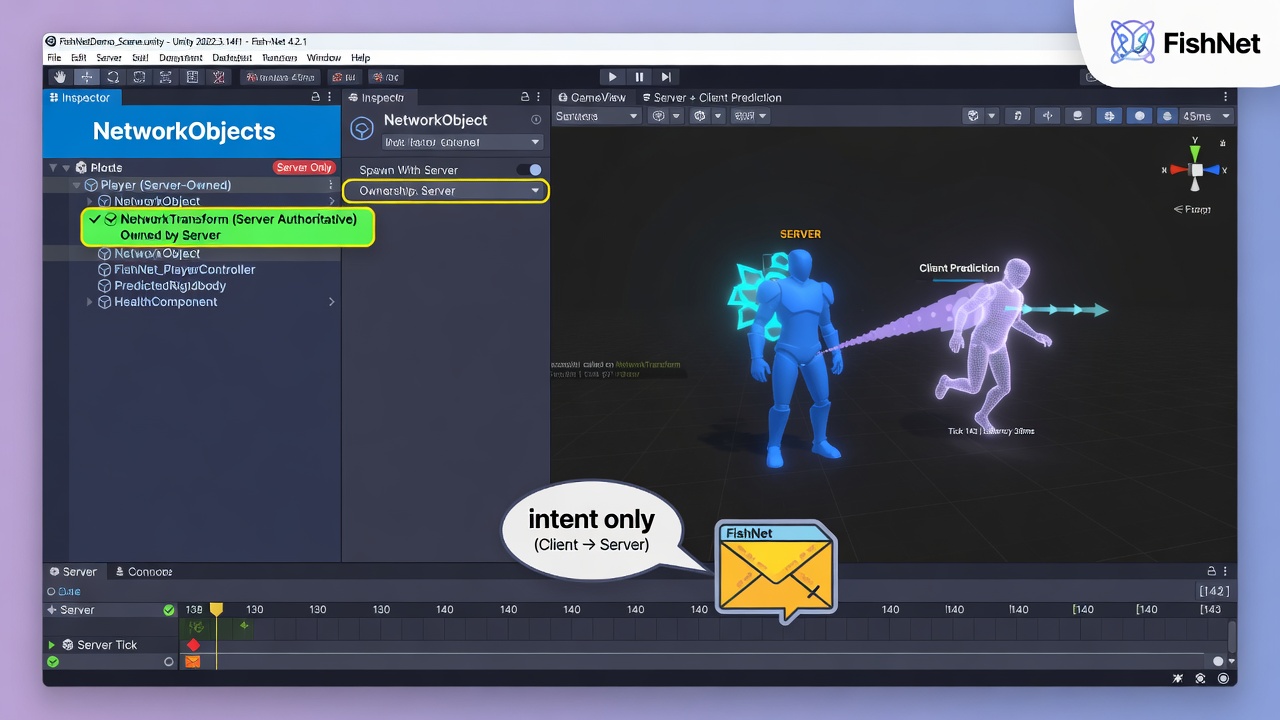Toggle the globe view button in scene toolbar

pos(1109,116)
